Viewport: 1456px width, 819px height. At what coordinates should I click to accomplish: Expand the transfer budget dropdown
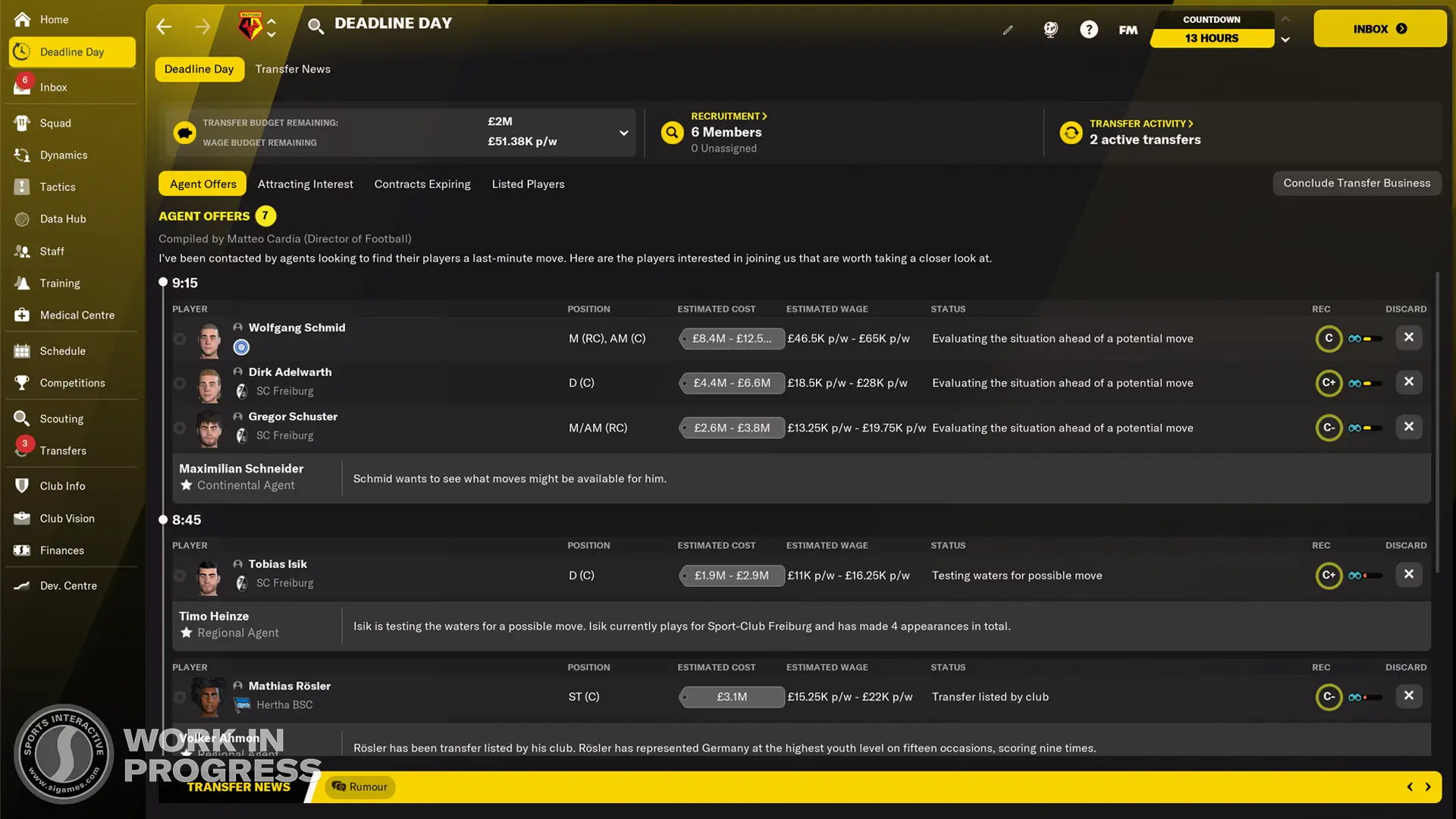[x=623, y=133]
